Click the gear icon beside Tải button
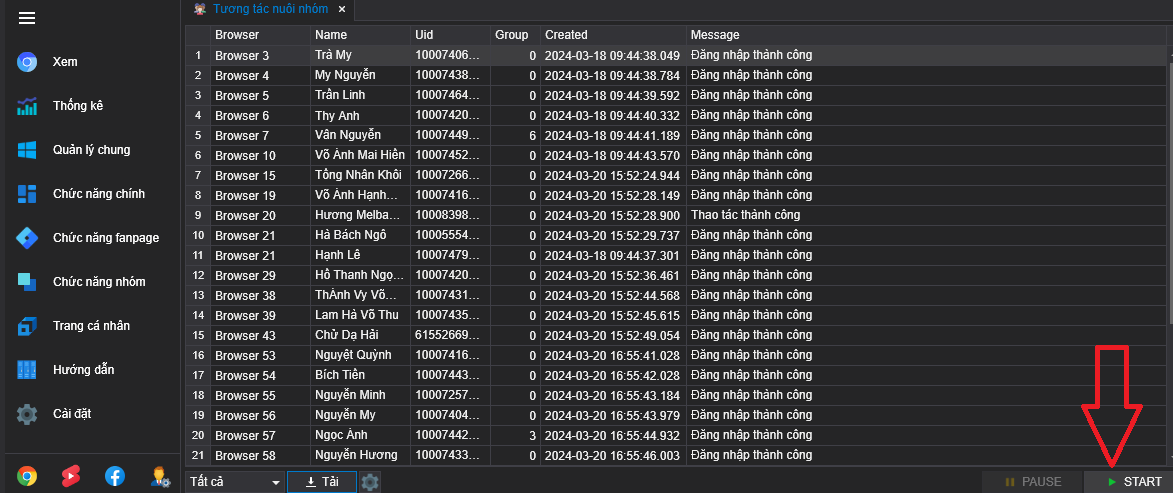Image resolution: width=1173 pixels, height=493 pixels. pos(370,482)
